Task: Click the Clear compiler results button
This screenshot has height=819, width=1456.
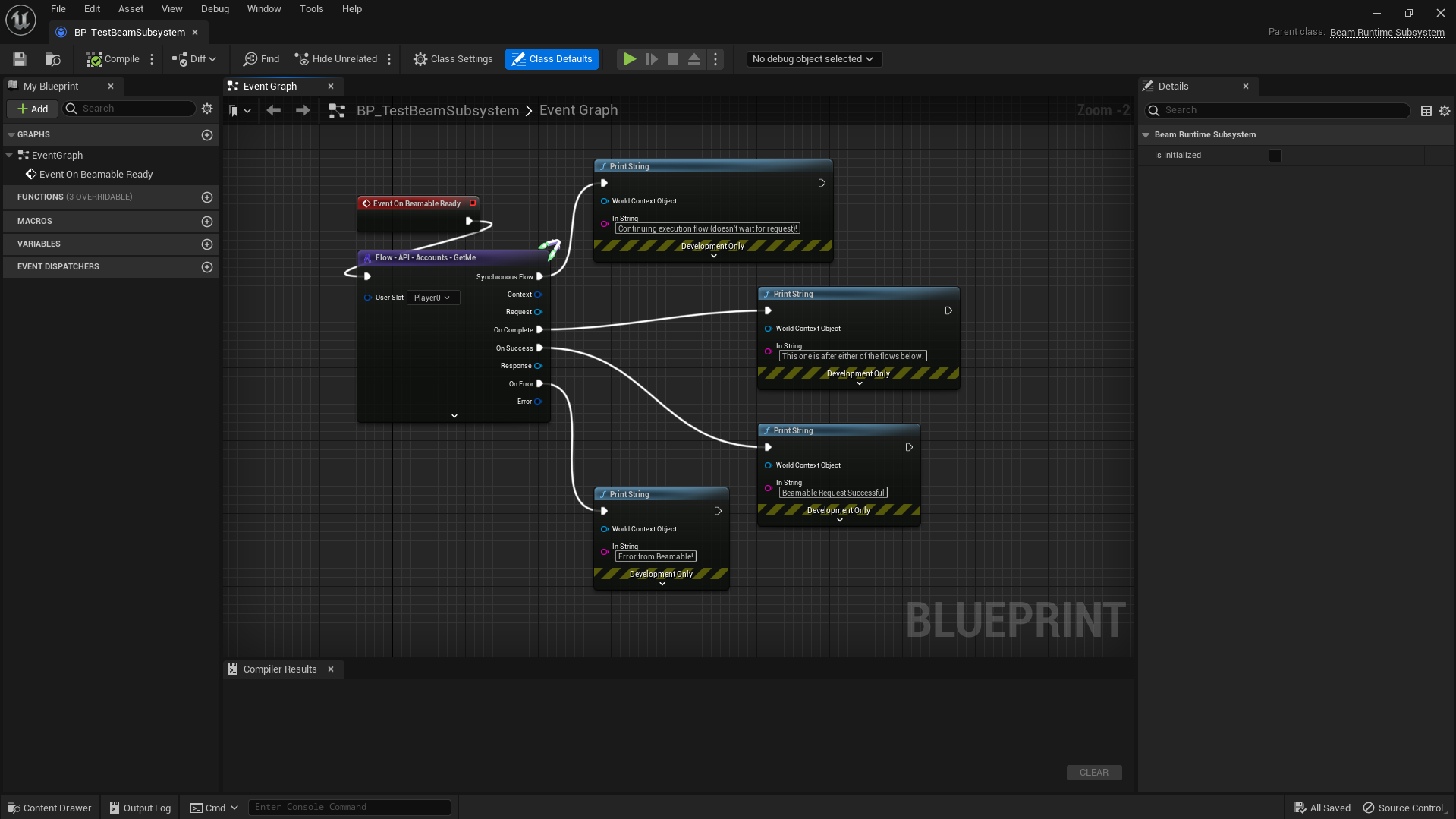Action: pos(1093,773)
